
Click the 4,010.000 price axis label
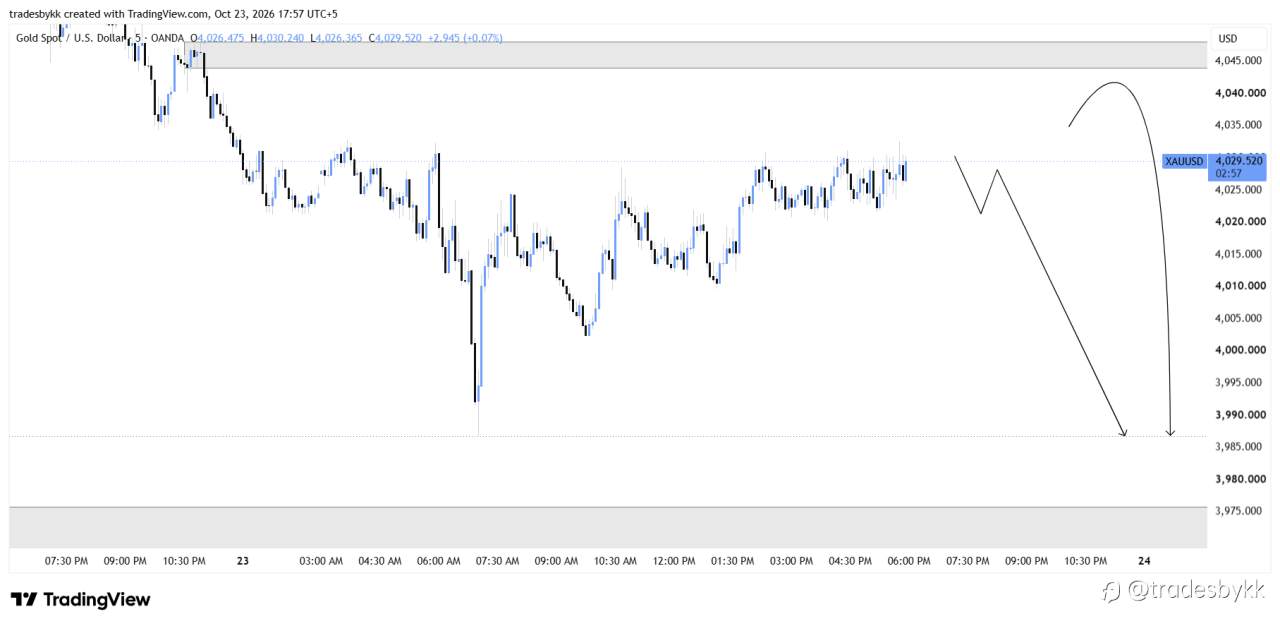[1239, 286]
